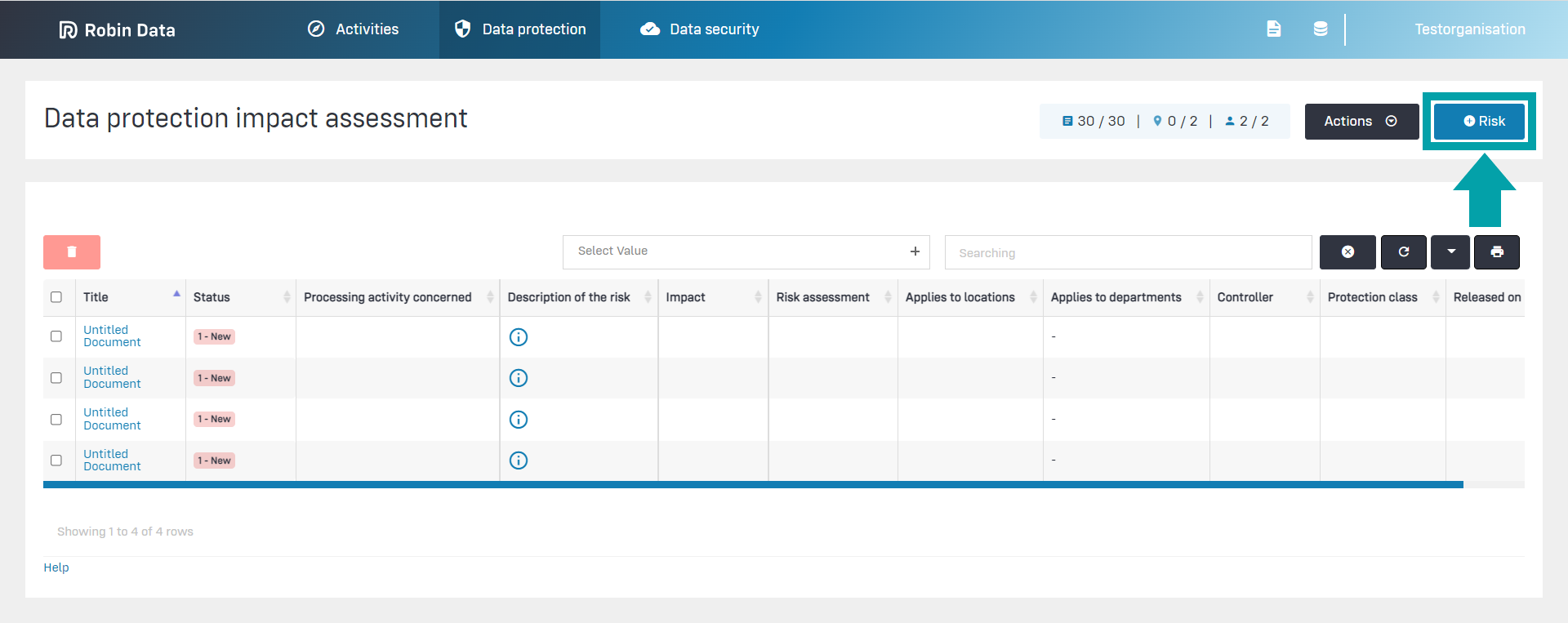The image size is (1568, 623).
Task: Click the refresh table icon button
Action: click(1403, 252)
